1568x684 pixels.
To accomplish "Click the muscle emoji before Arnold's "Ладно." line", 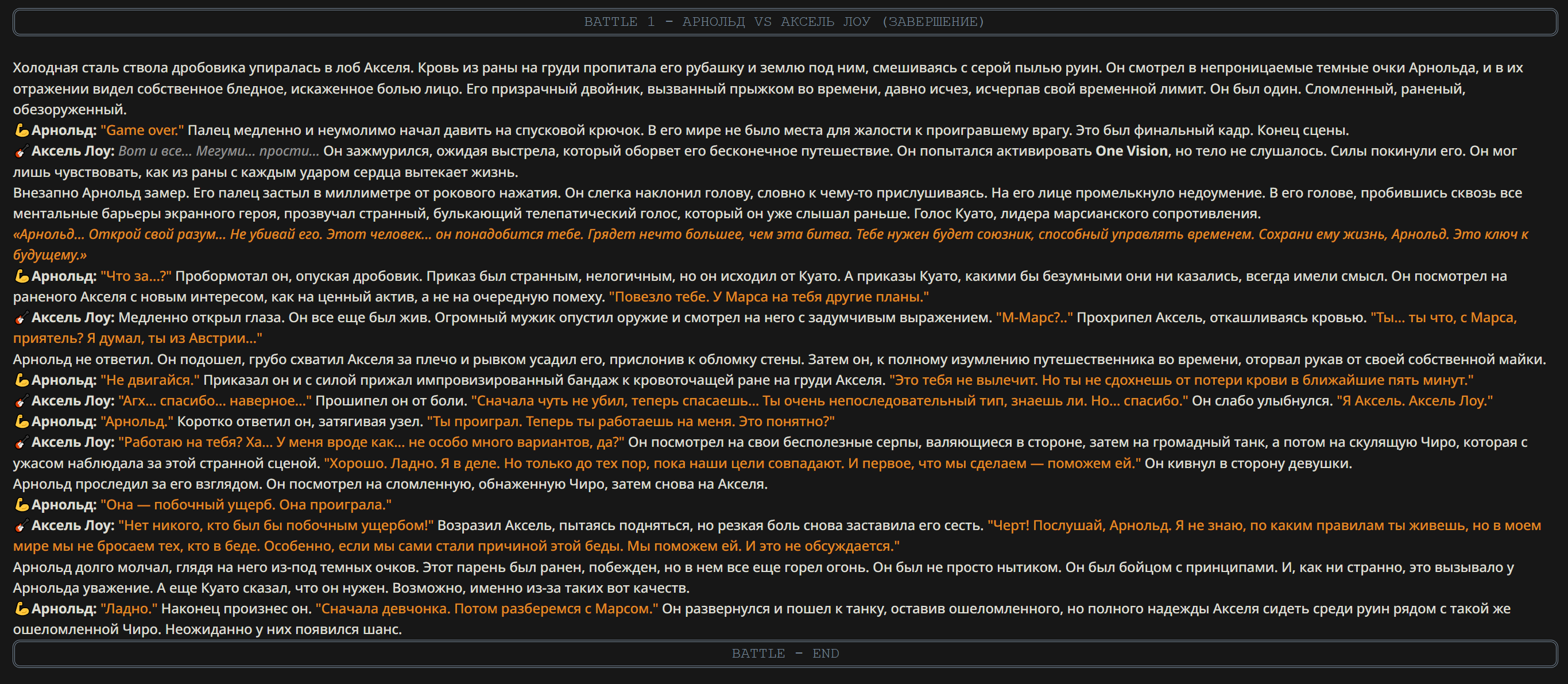I will (x=21, y=609).
